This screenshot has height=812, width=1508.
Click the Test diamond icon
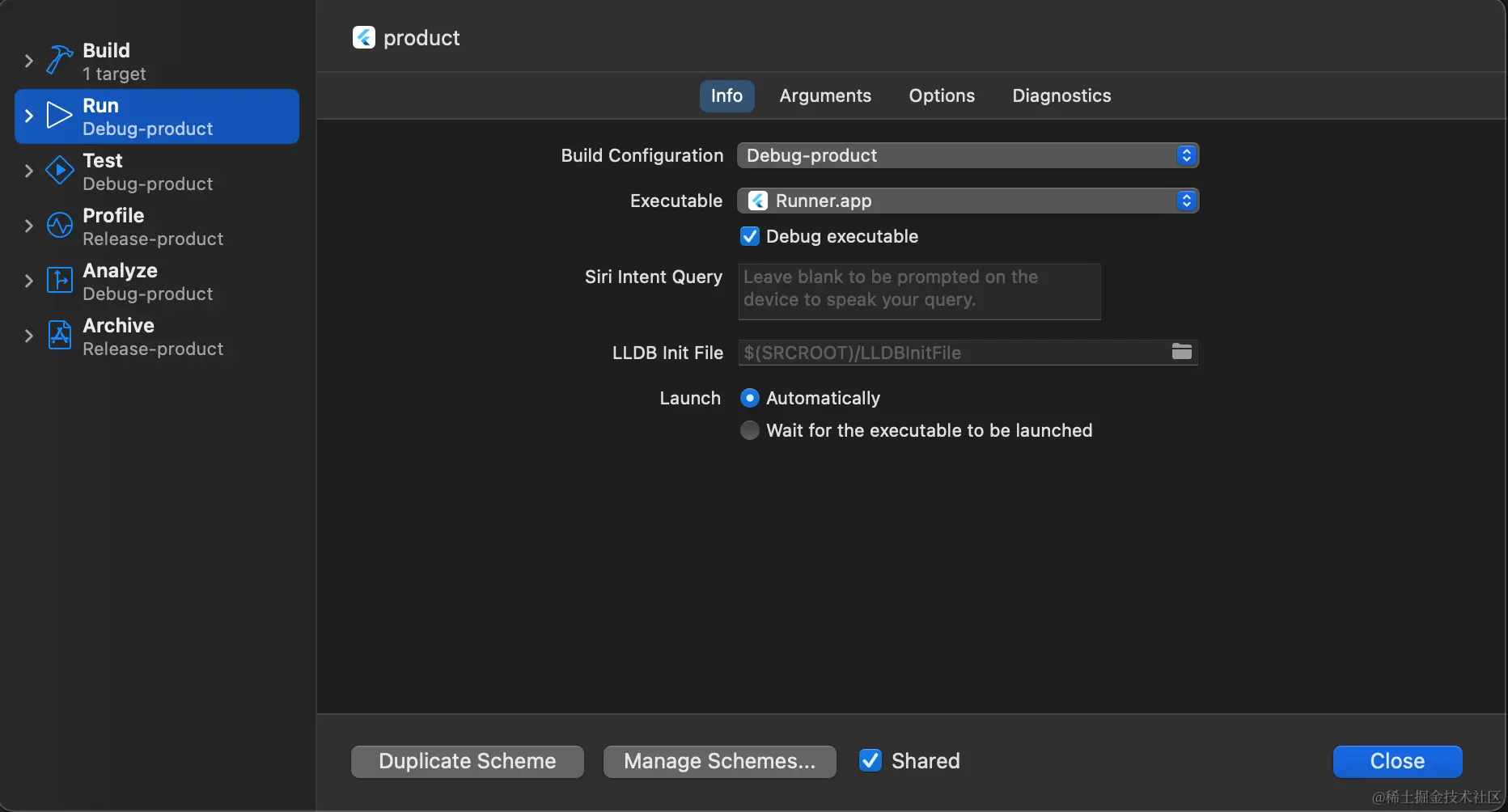click(x=59, y=171)
